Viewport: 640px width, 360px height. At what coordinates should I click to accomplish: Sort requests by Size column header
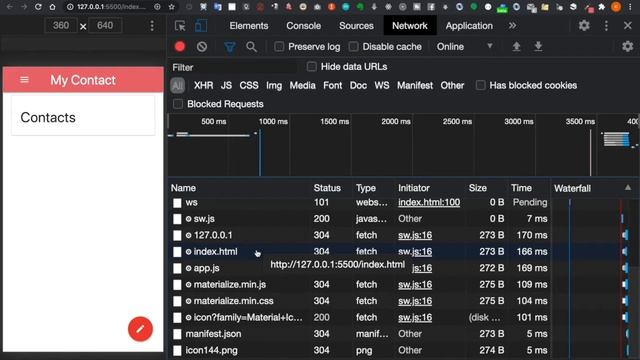click(478, 188)
